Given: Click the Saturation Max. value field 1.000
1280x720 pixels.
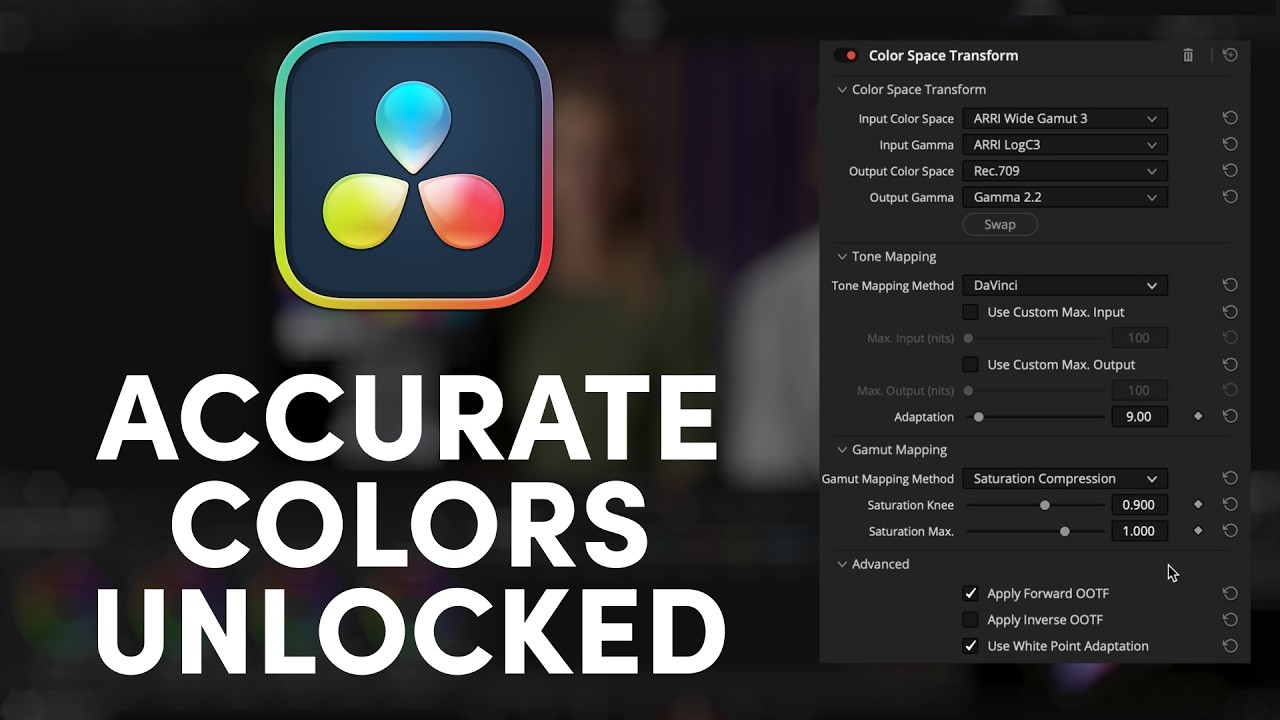Looking at the screenshot, I should (1139, 531).
